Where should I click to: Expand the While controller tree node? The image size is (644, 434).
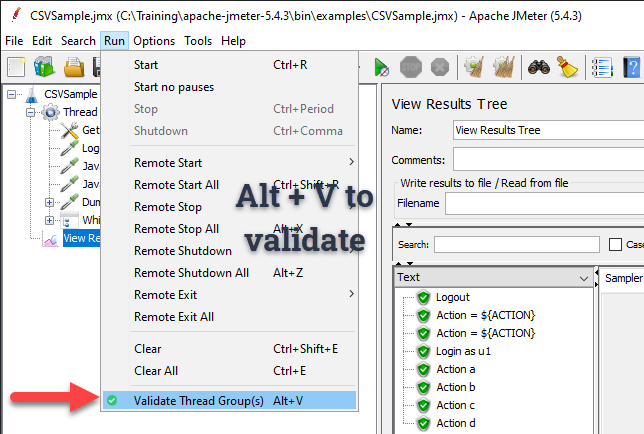(x=49, y=220)
